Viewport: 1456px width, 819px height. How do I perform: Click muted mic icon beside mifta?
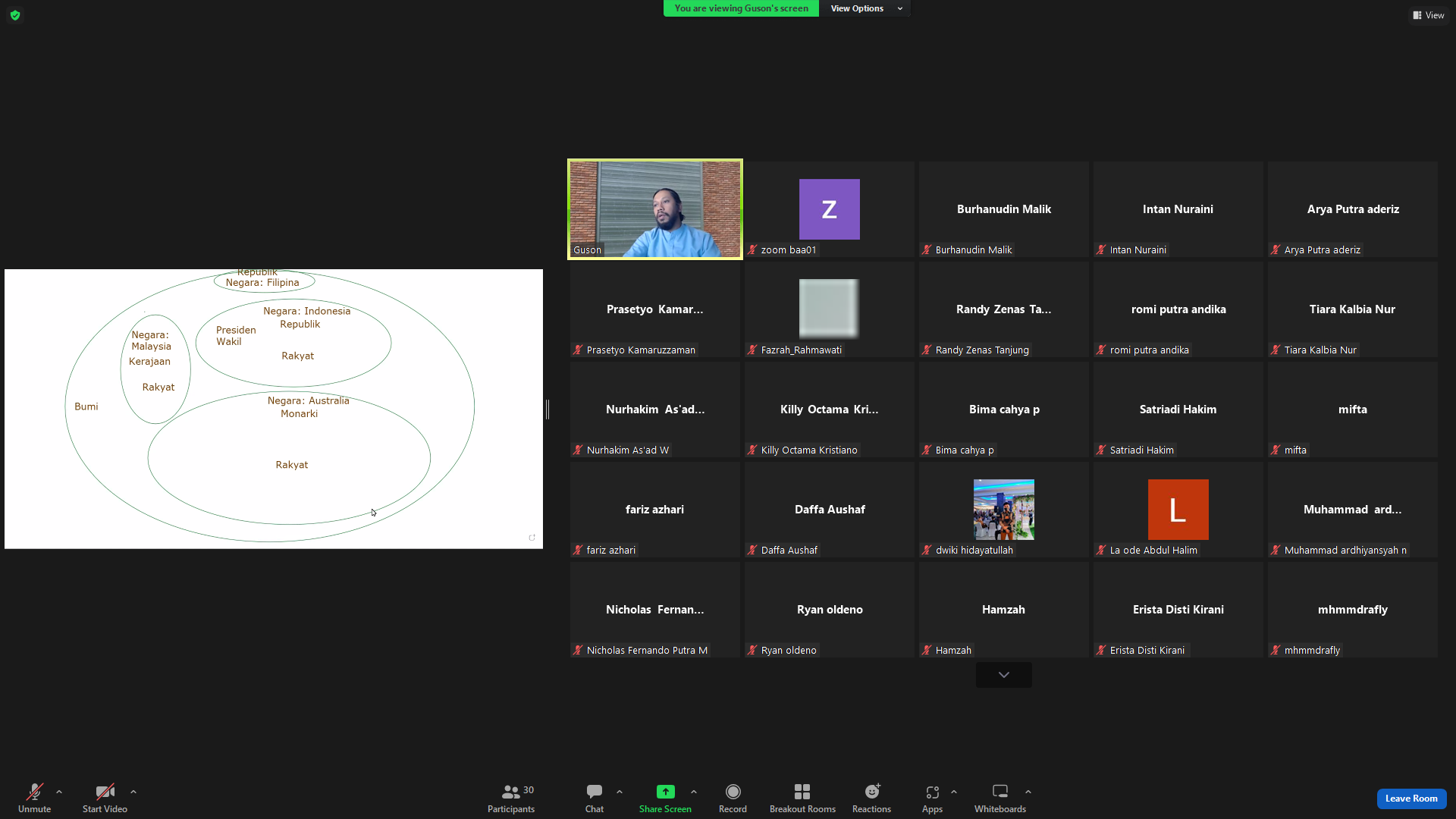pyautogui.click(x=1276, y=450)
